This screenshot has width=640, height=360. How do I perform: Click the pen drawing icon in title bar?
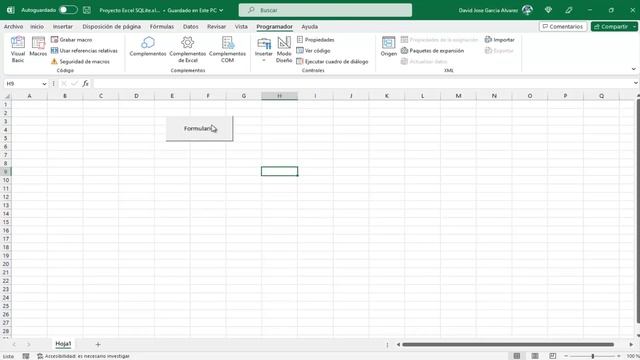click(569, 10)
